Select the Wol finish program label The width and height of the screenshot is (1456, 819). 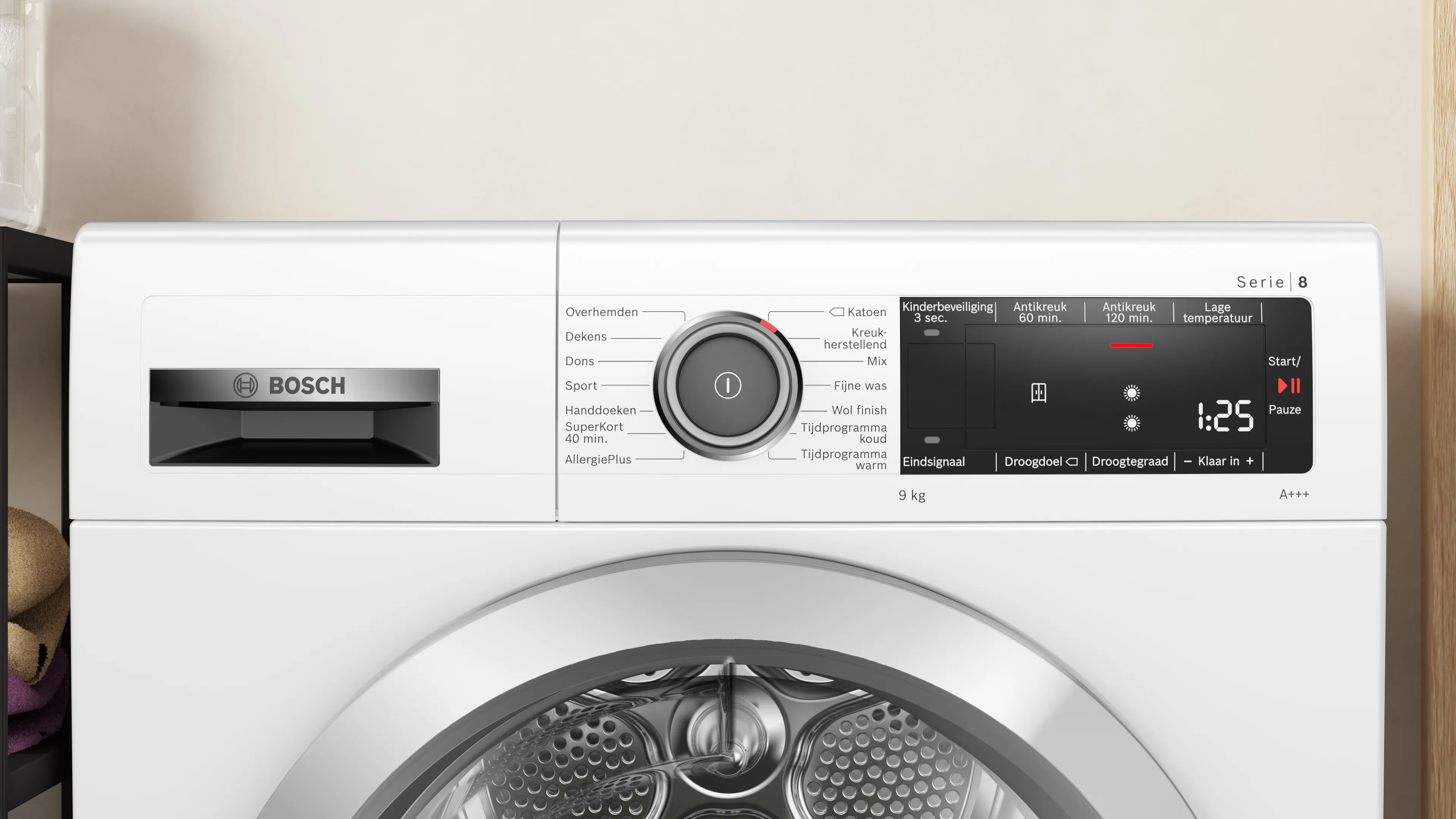coord(858,410)
